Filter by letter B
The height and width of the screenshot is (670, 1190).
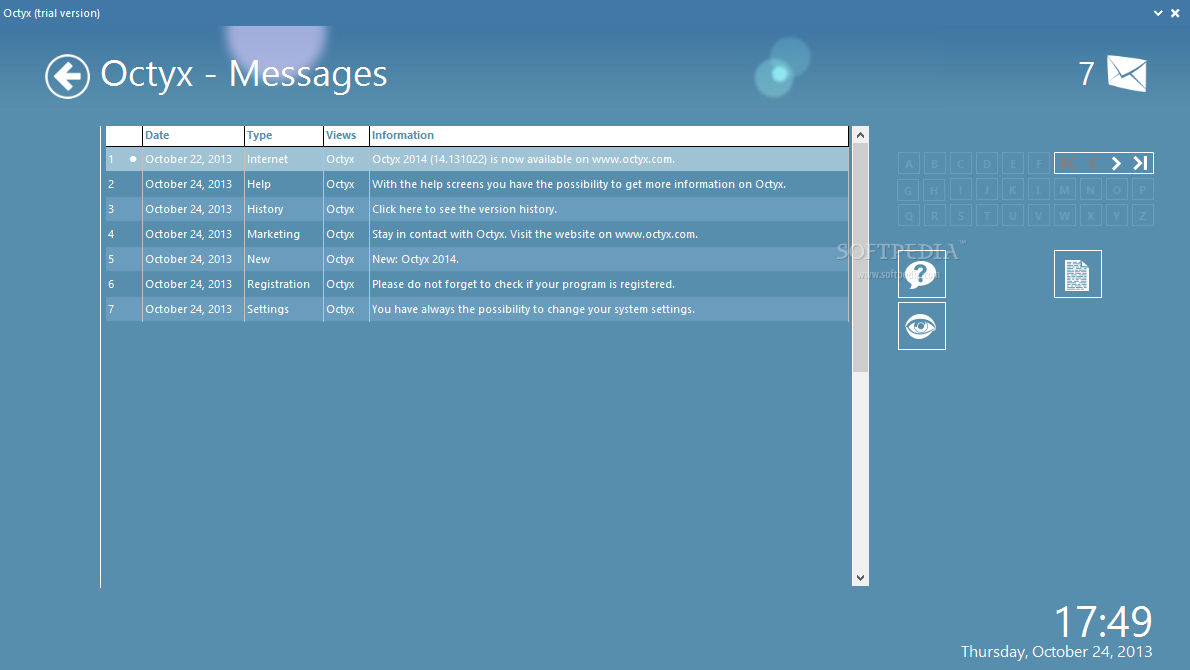point(934,164)
